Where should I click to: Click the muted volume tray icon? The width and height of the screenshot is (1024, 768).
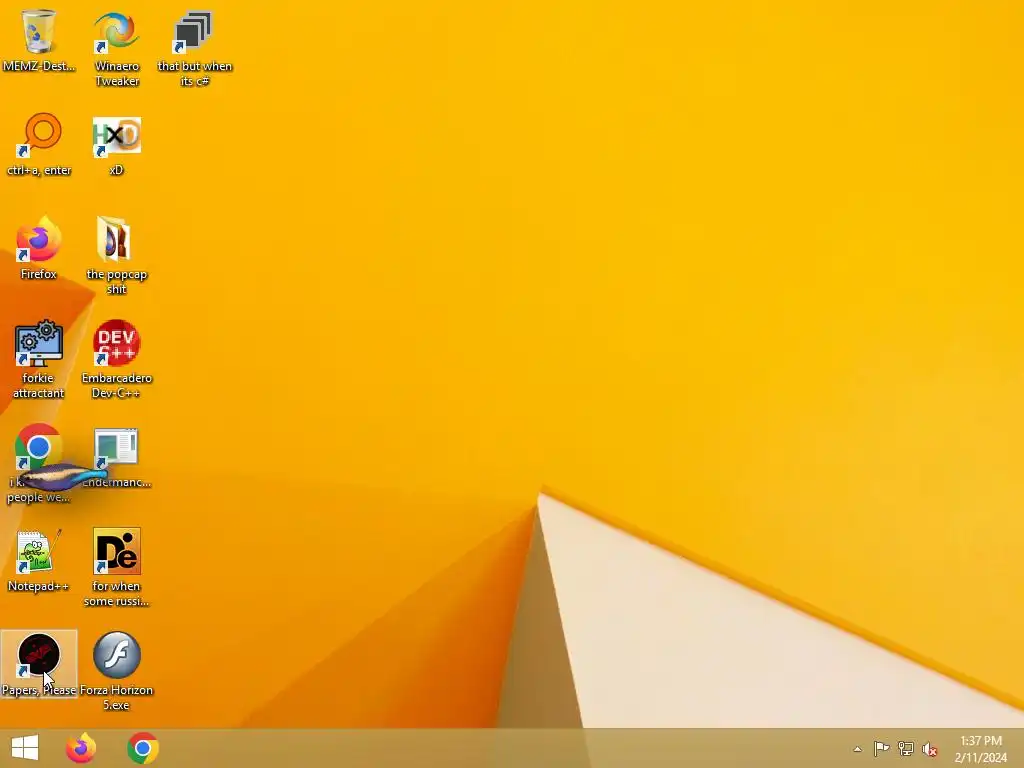tap(930, 749)
